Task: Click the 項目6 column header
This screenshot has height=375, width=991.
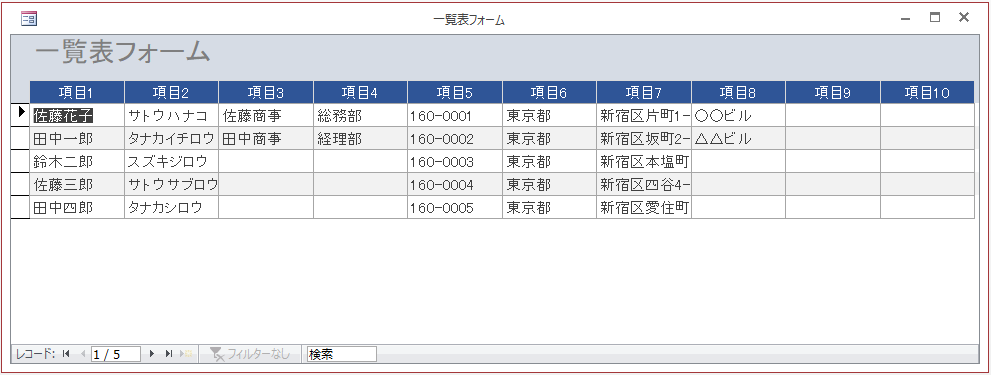Action: tap(549, 92)
